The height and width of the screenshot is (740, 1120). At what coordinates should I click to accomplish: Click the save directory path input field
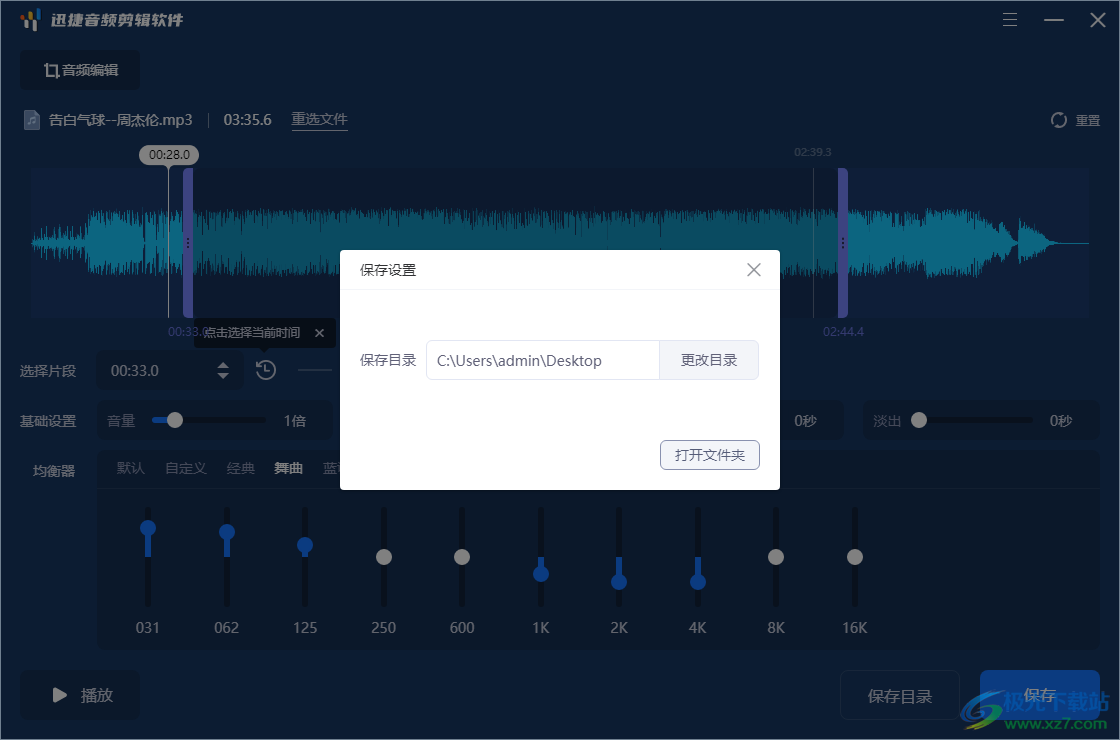coord(543,359)
